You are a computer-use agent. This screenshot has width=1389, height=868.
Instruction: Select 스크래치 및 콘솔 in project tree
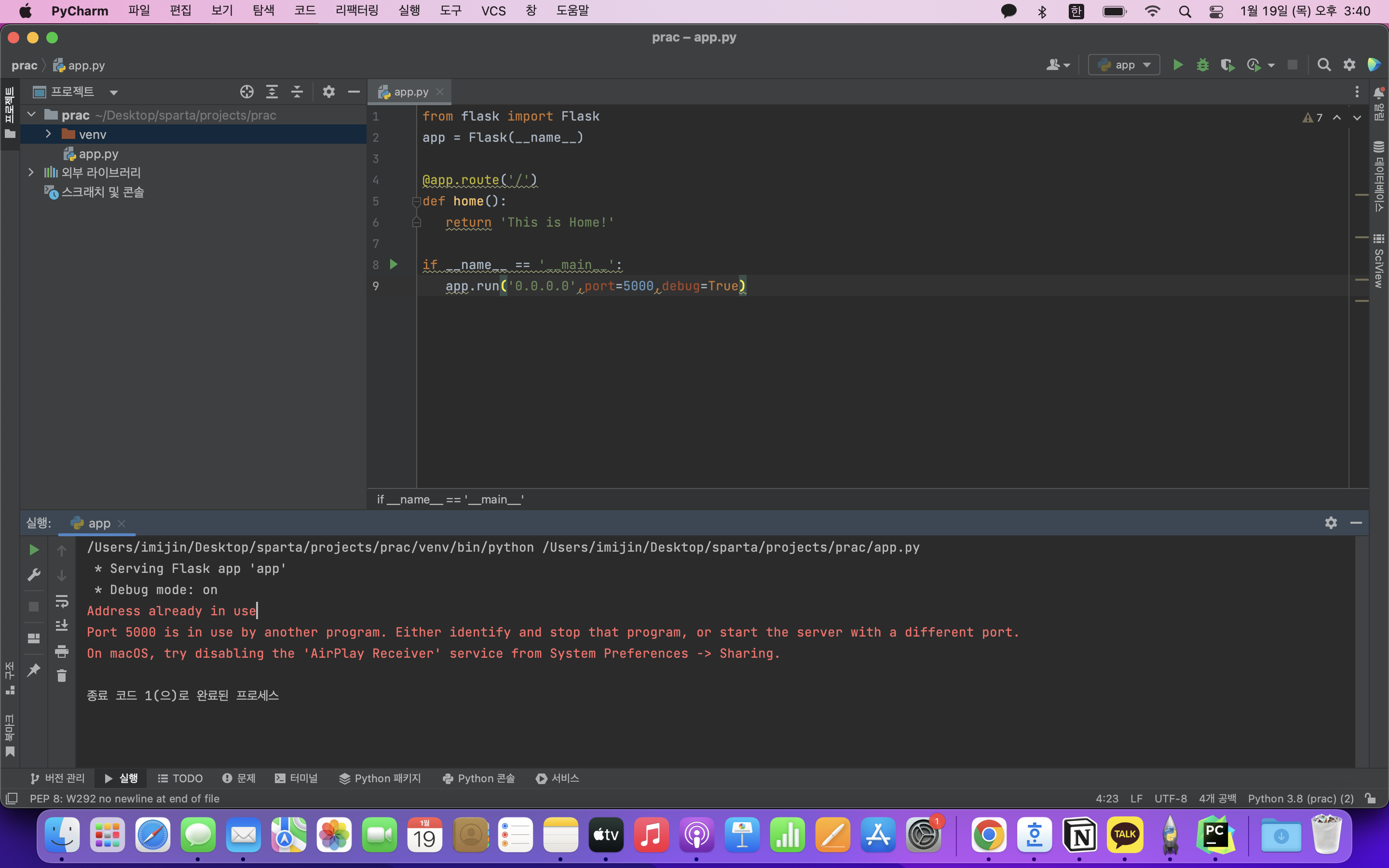pos(103,192)
